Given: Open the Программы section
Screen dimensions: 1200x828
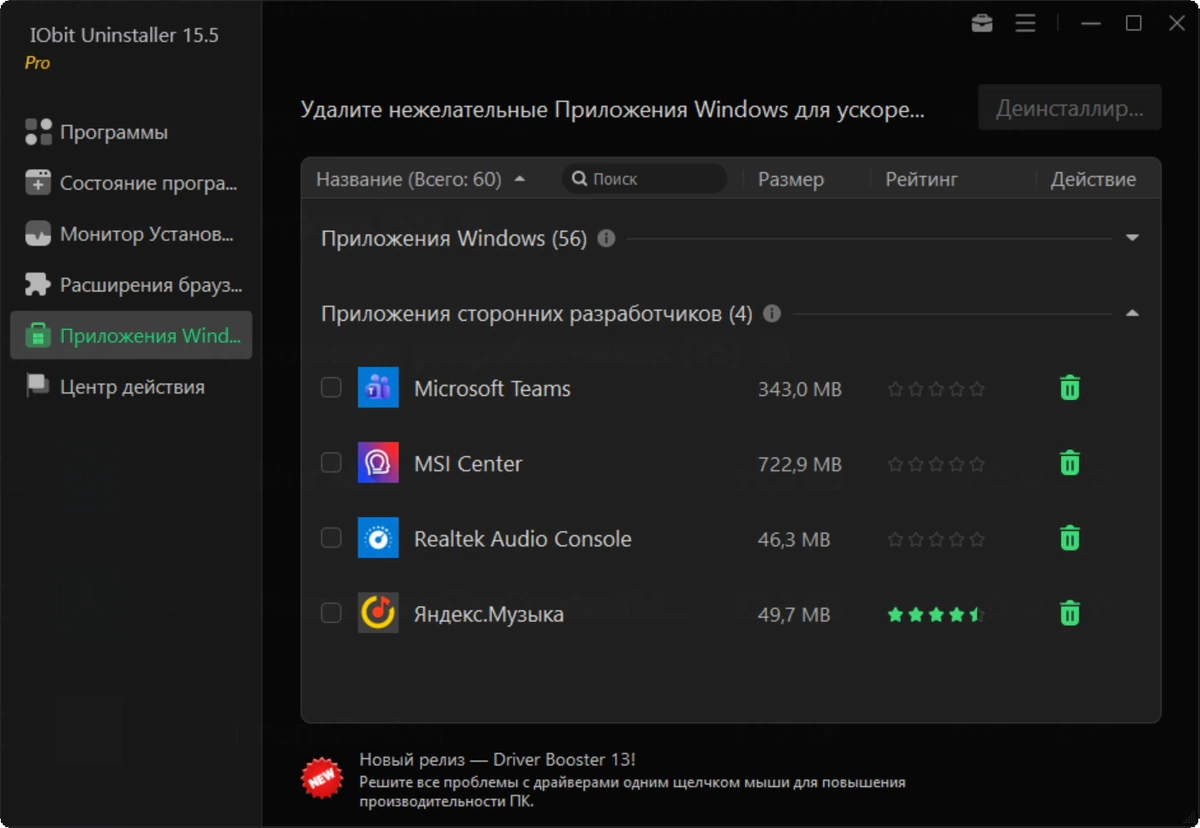Looking at the screenshot, I should coord(131,132).
